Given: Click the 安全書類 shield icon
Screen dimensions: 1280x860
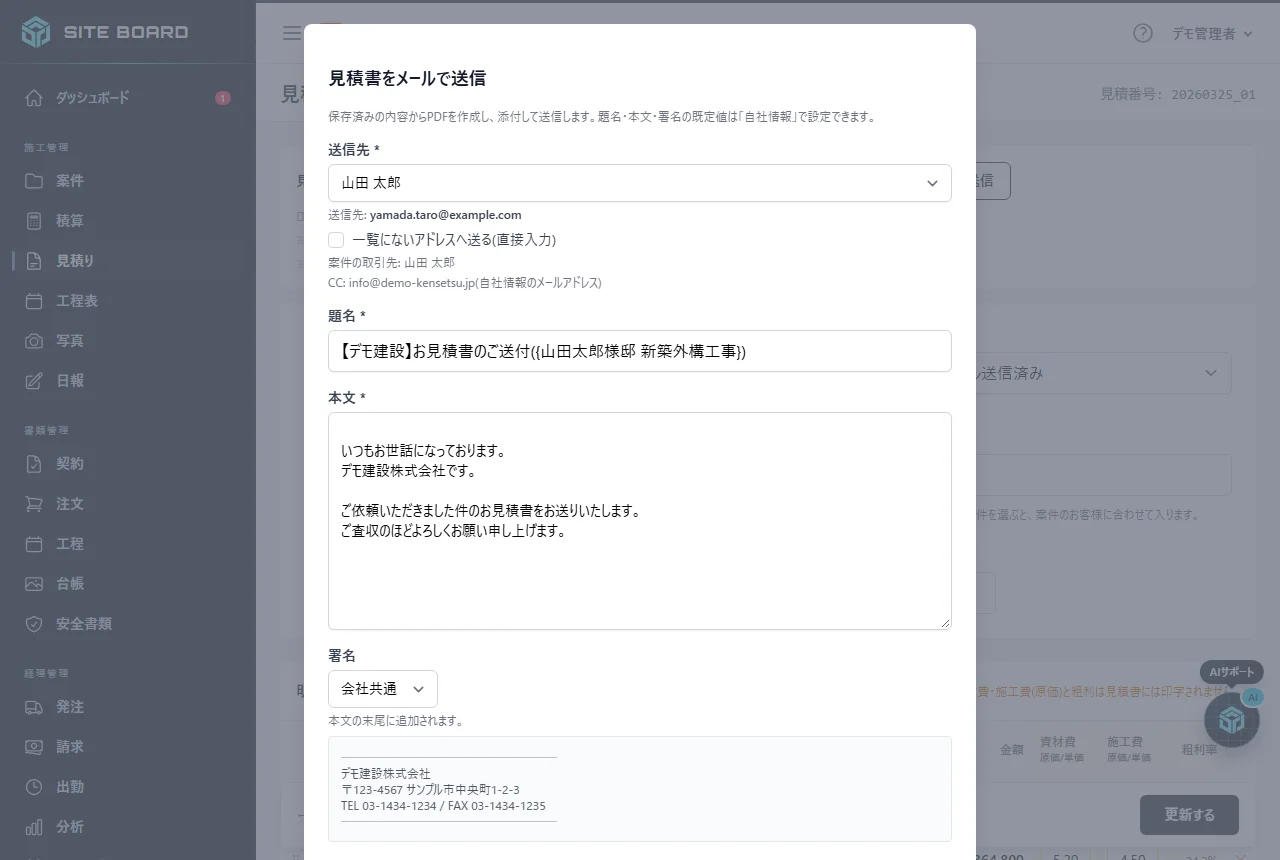Looking at the screenshot, I should (34, 624).
